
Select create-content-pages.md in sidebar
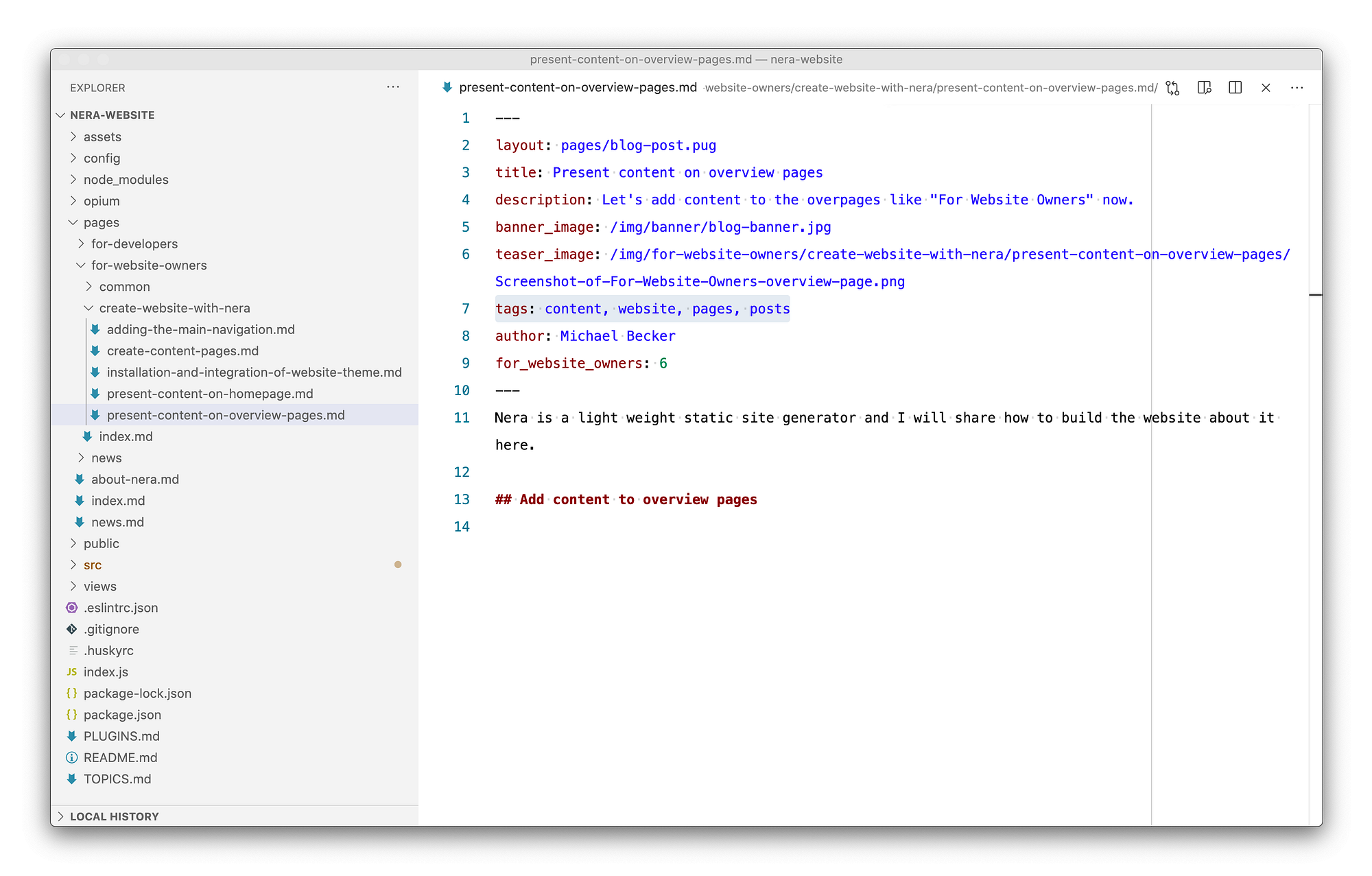coord(182,351)
